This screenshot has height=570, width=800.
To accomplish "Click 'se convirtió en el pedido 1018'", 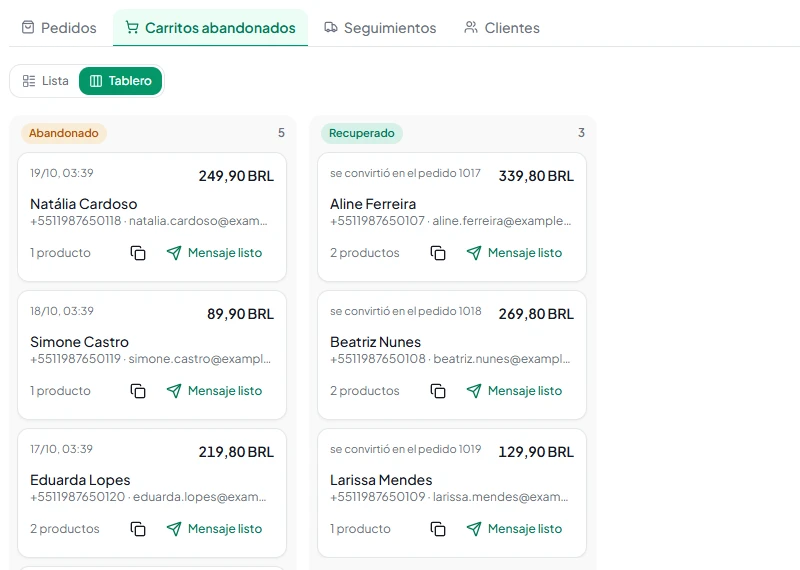I will 406,311.
